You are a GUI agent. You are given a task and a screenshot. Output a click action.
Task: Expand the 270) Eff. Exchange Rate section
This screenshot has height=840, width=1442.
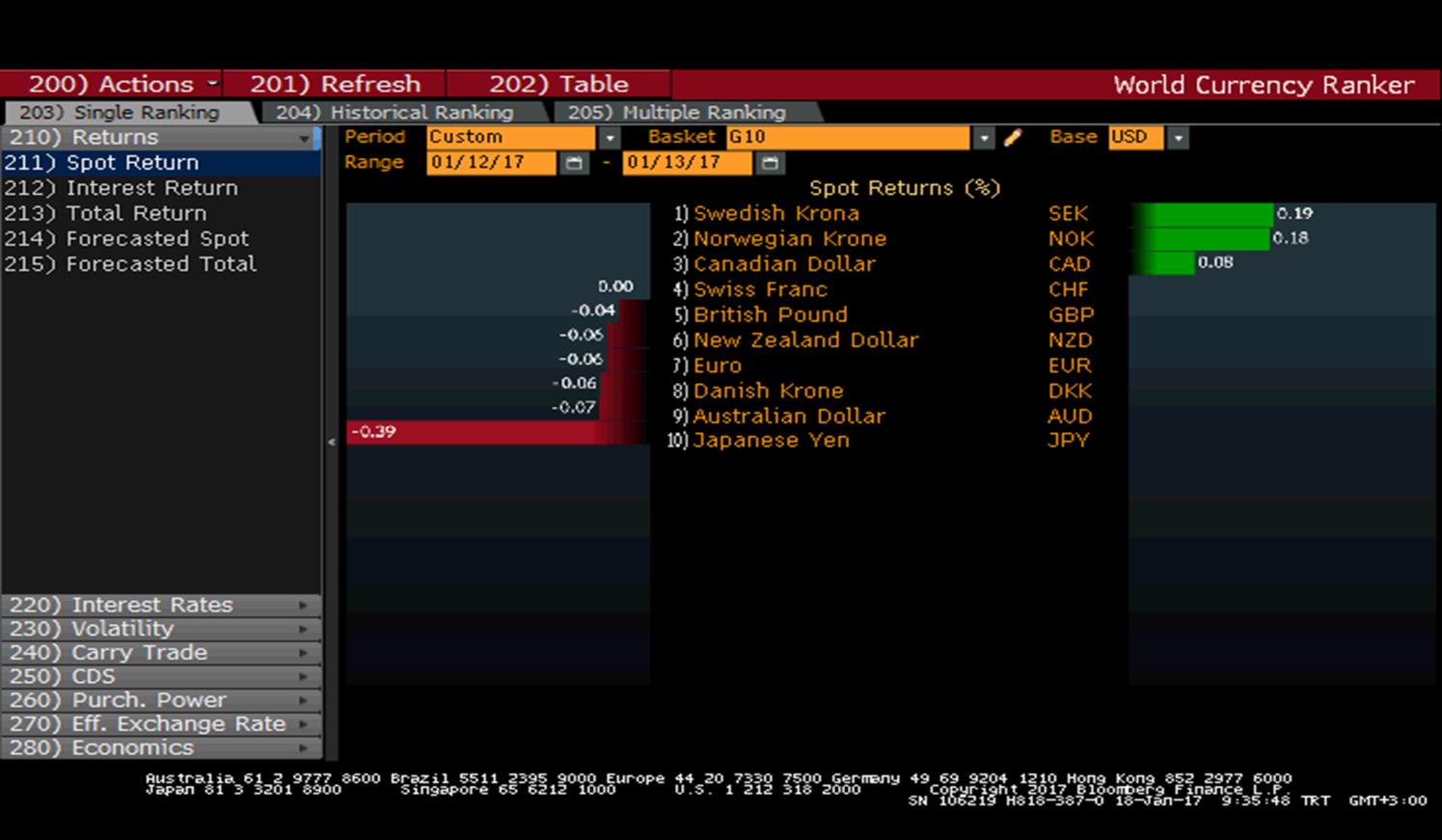tap(161, 724)
